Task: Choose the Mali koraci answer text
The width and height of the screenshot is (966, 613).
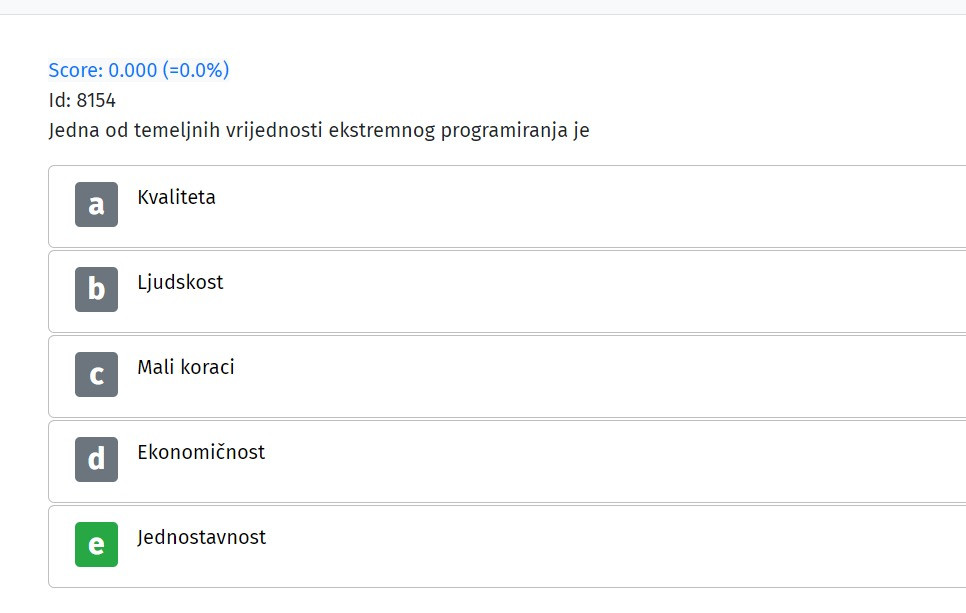Action: point(185,367)
